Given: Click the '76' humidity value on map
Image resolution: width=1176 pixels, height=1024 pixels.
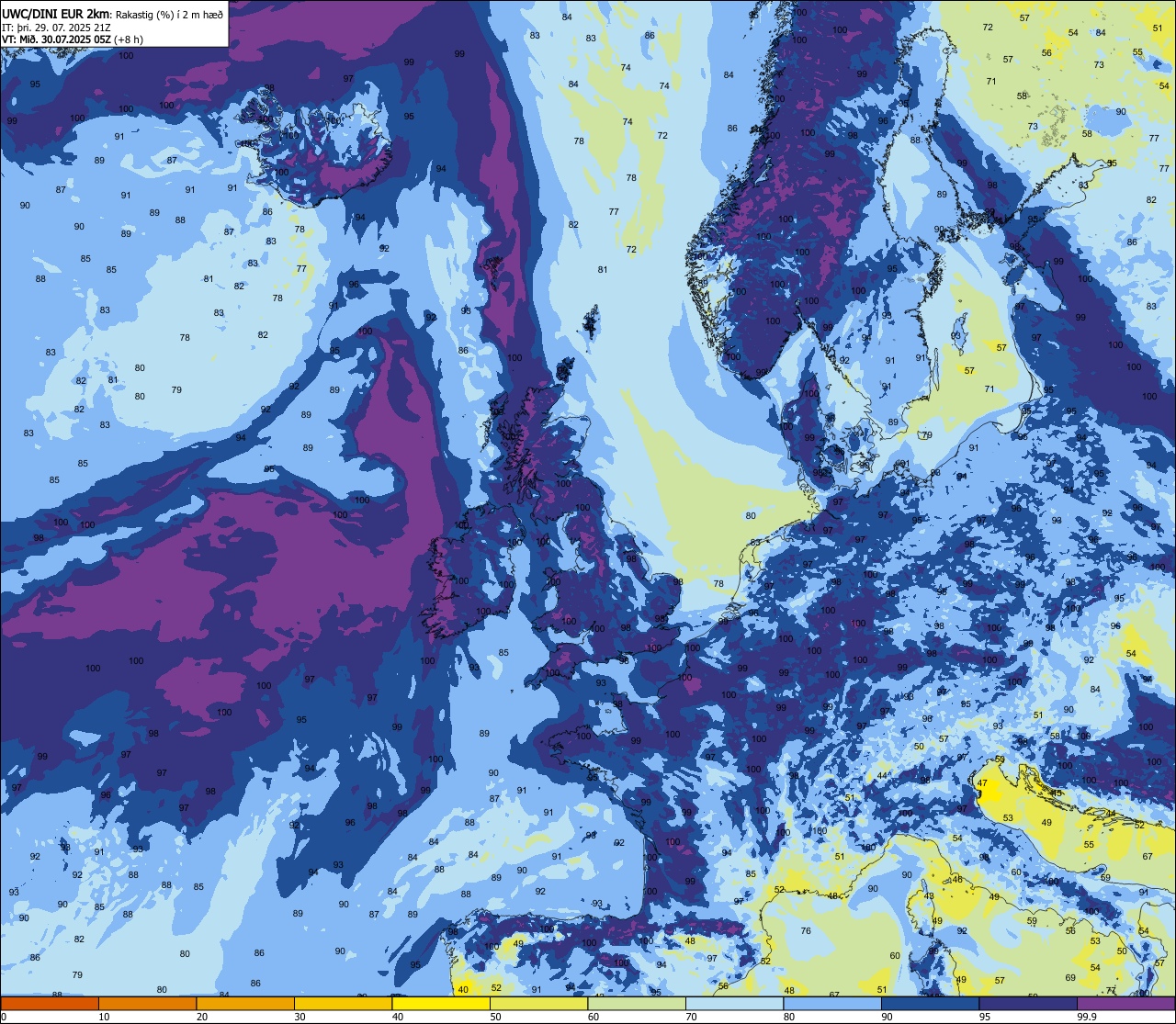Looking at the screenshot, I should [806, 930].
